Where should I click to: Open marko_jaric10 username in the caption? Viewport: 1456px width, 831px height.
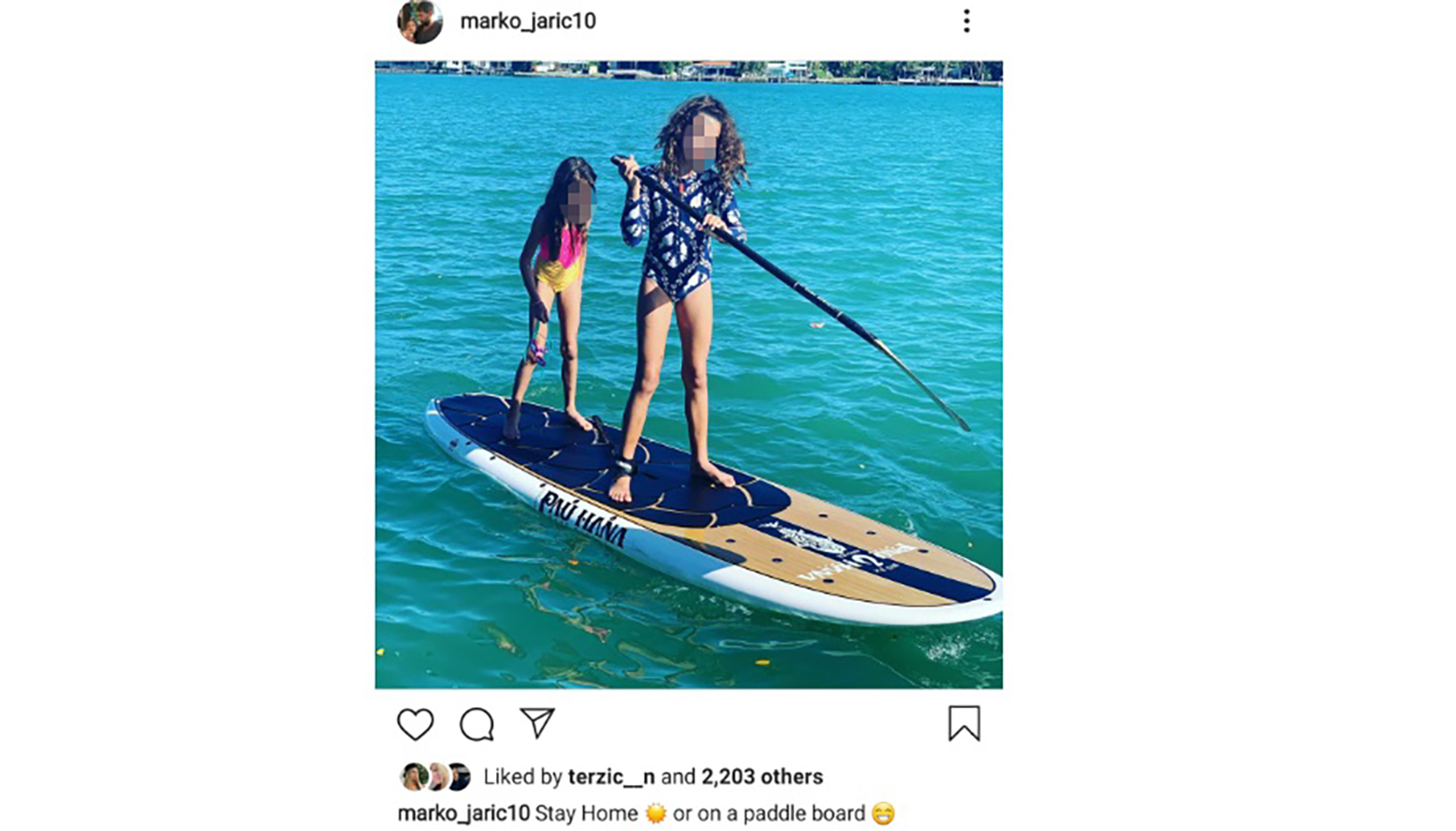(x=464, y=814)
